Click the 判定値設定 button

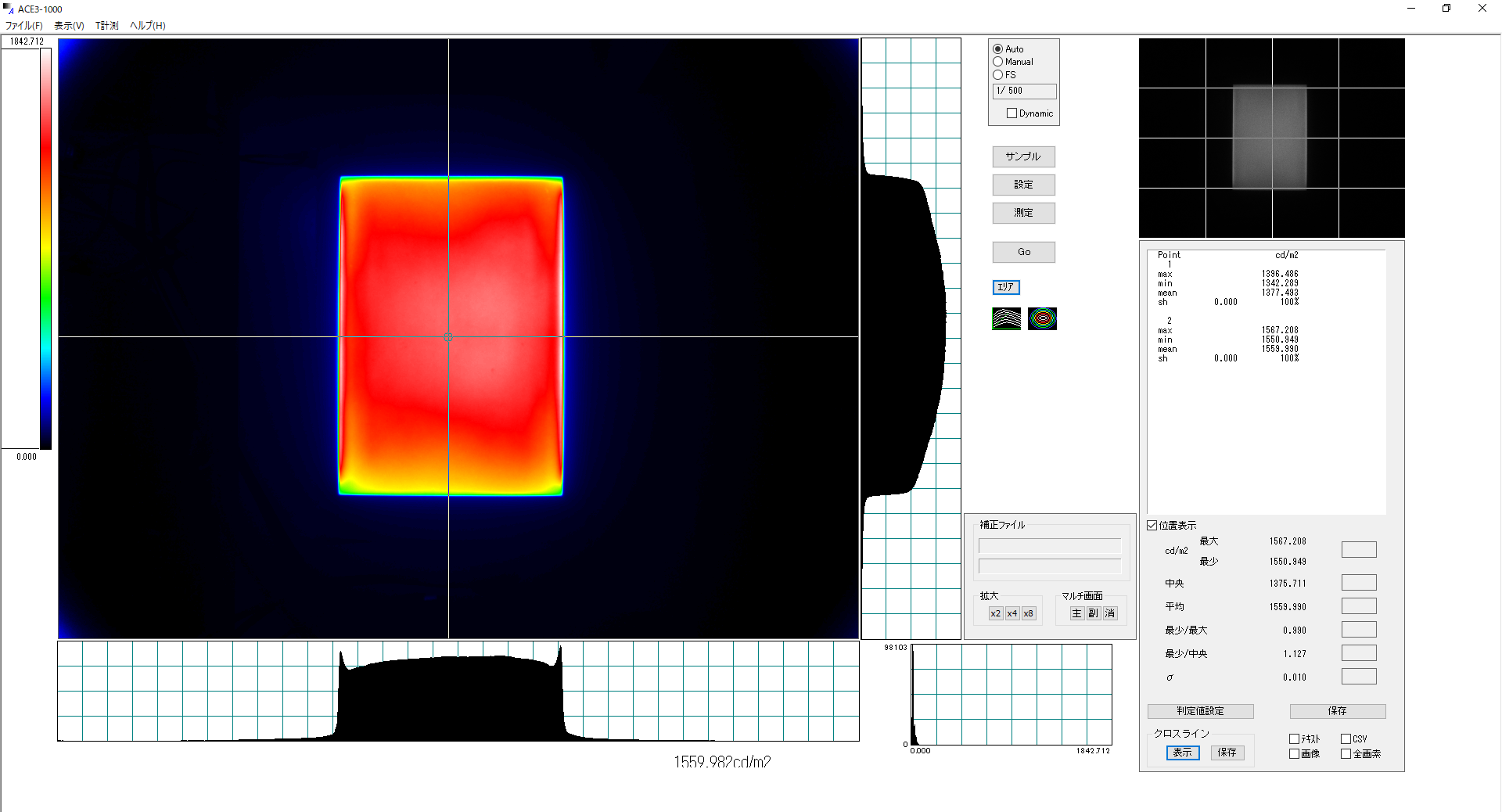click(x=1200, y=711)
